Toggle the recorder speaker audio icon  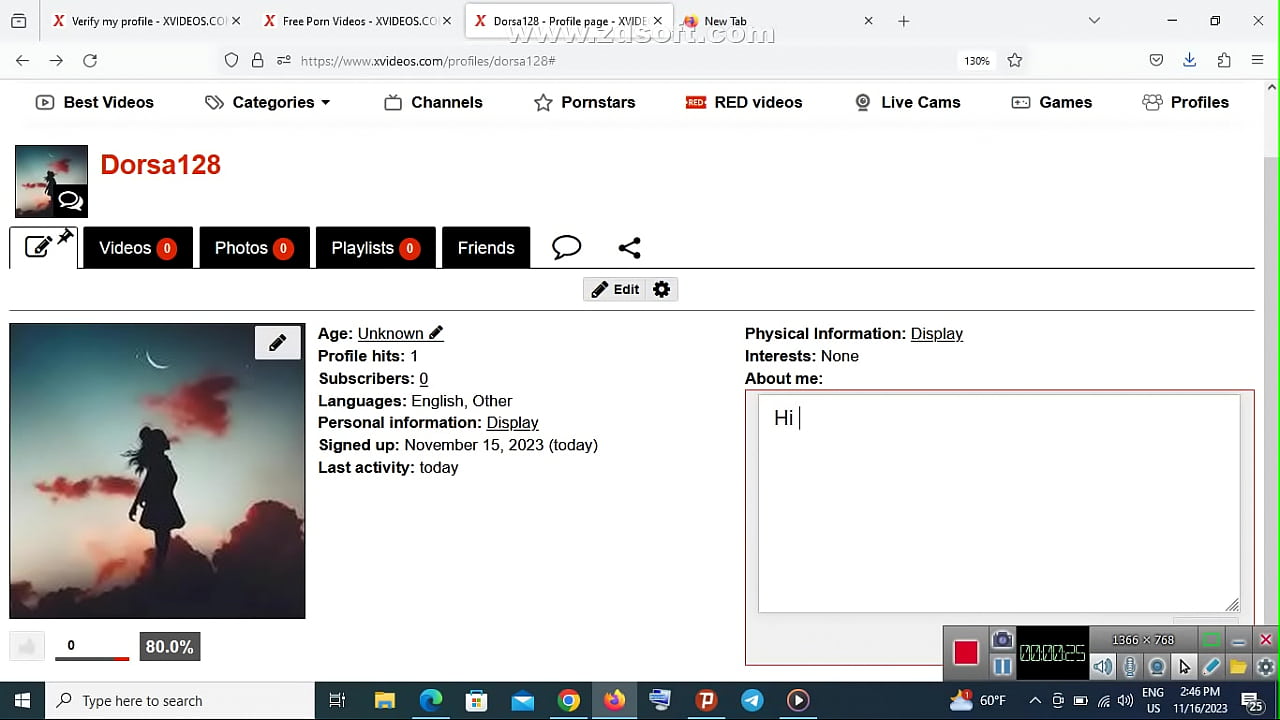(1102, 667)
